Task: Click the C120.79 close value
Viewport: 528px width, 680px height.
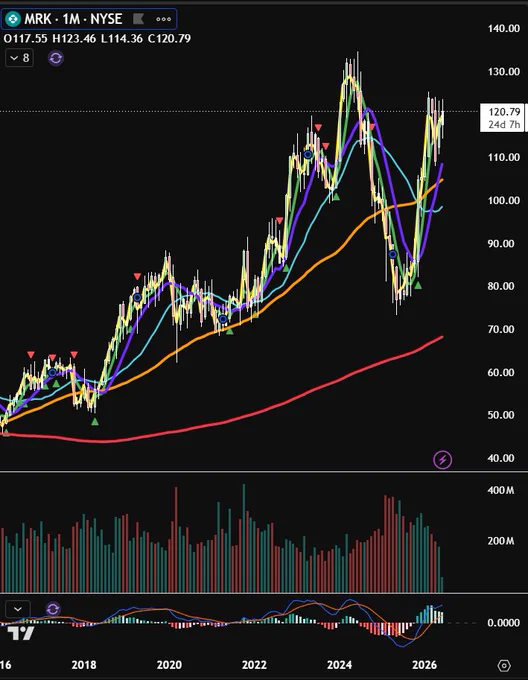Action: 169,39
